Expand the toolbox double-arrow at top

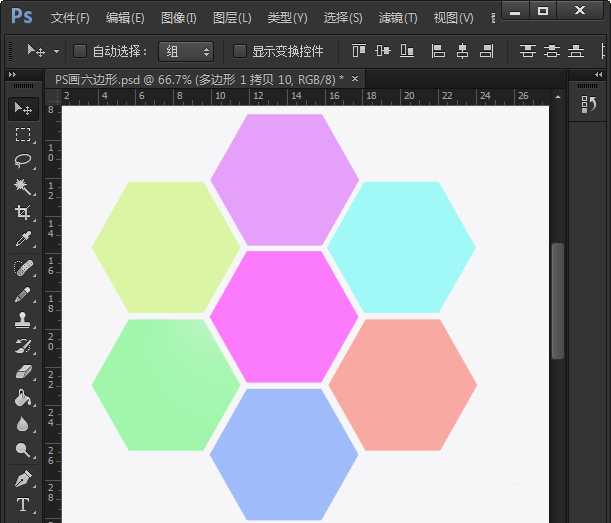[12, 75]
